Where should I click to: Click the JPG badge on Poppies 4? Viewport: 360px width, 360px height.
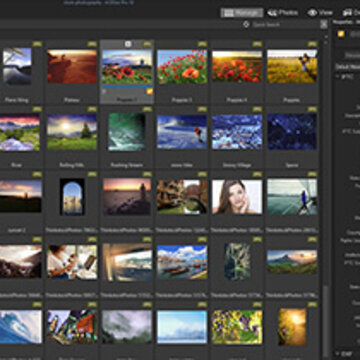tap(257, 44)
